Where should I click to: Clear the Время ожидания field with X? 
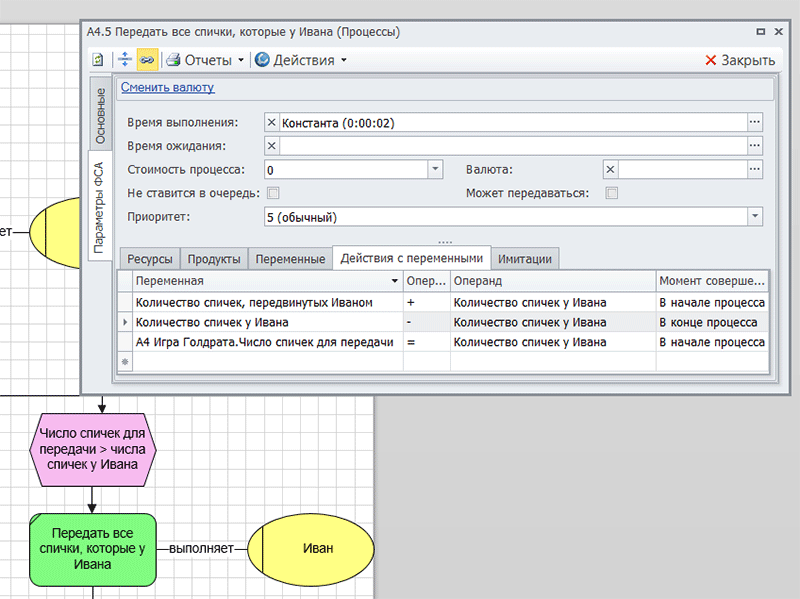coord(272,146)
